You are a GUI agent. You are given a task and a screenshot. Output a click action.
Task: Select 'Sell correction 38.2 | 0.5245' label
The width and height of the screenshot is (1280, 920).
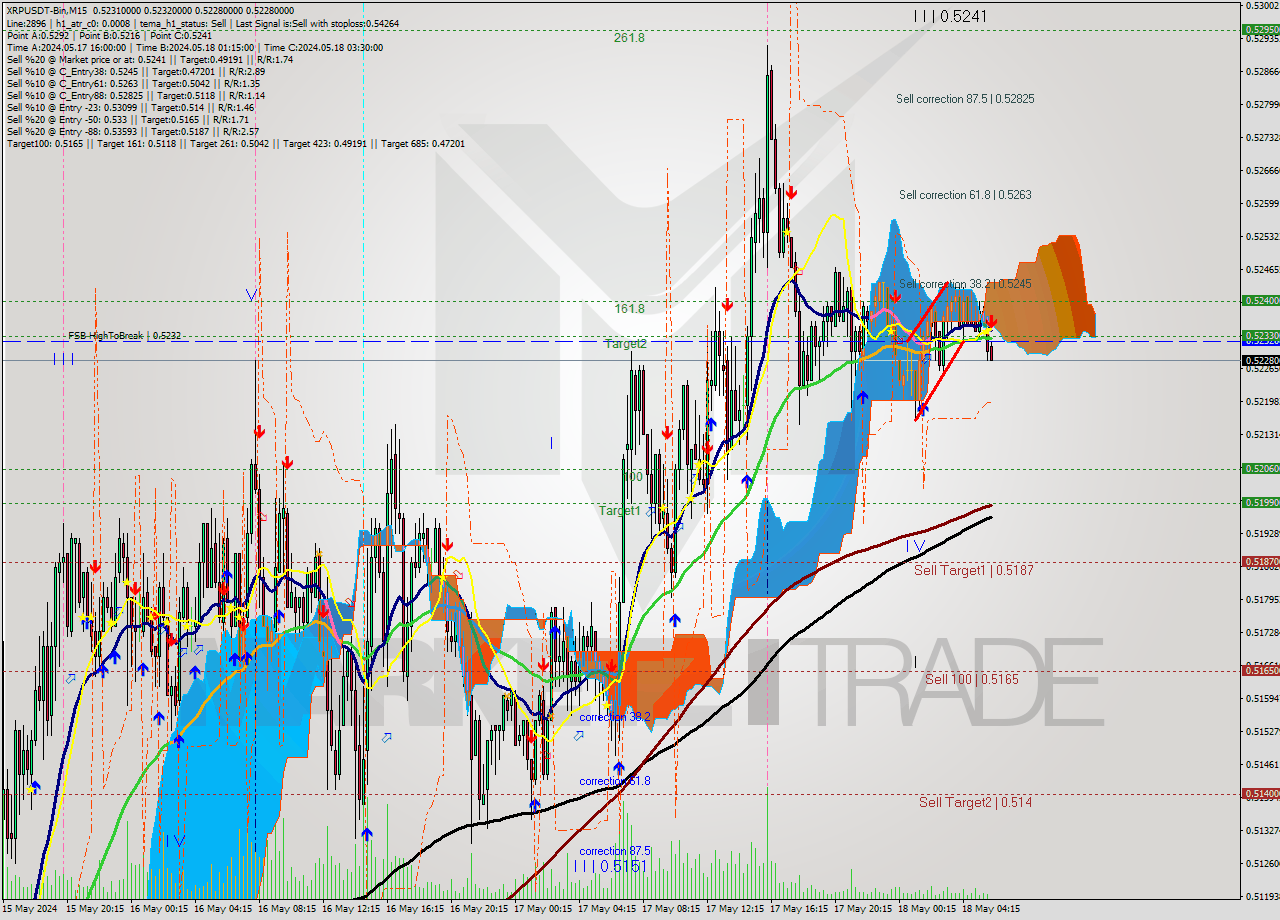point(964,284)
